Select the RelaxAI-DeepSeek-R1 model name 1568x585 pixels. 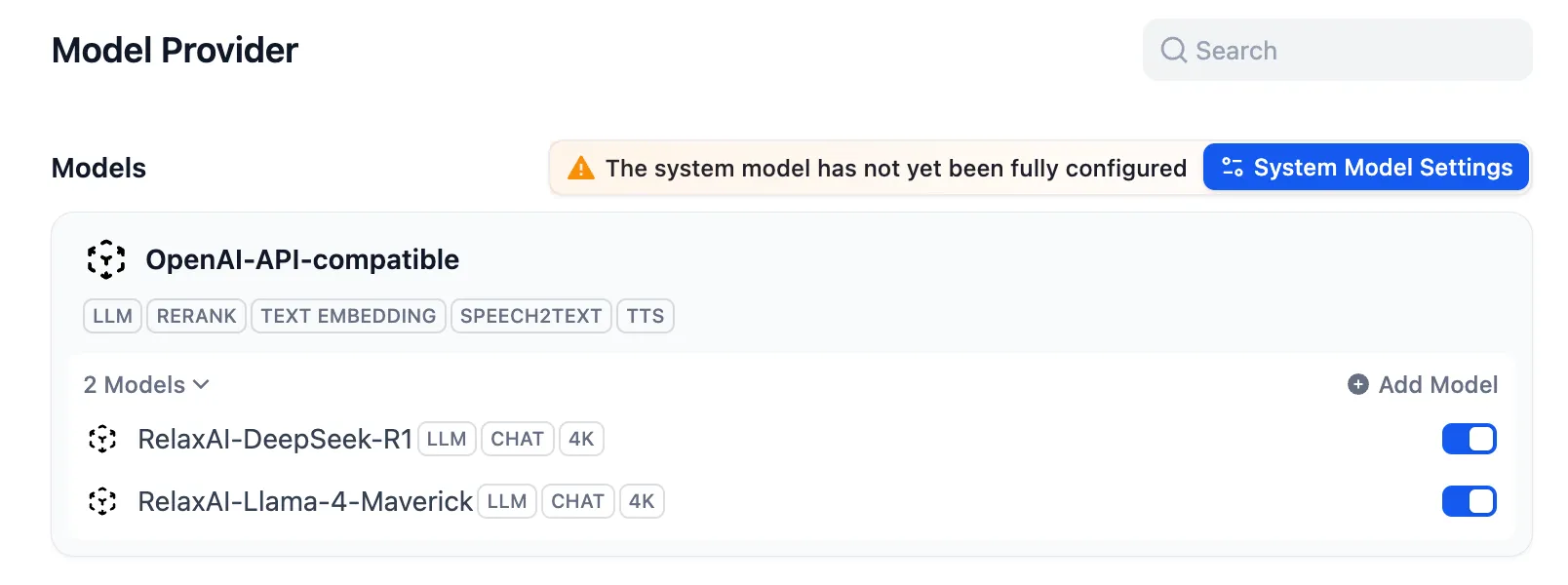click(275, 439)
